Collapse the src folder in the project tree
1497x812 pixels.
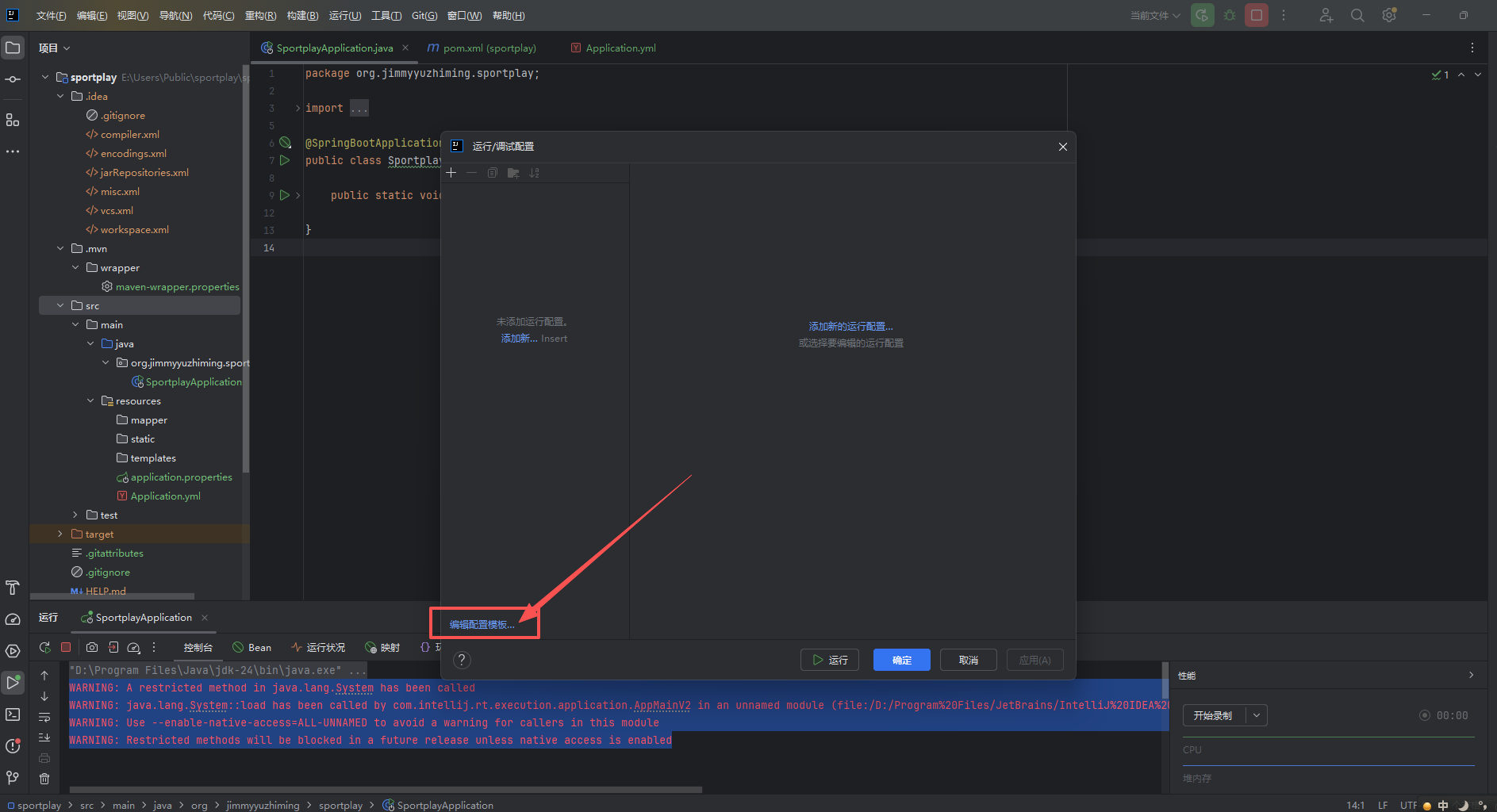click(x=59, y=305)
